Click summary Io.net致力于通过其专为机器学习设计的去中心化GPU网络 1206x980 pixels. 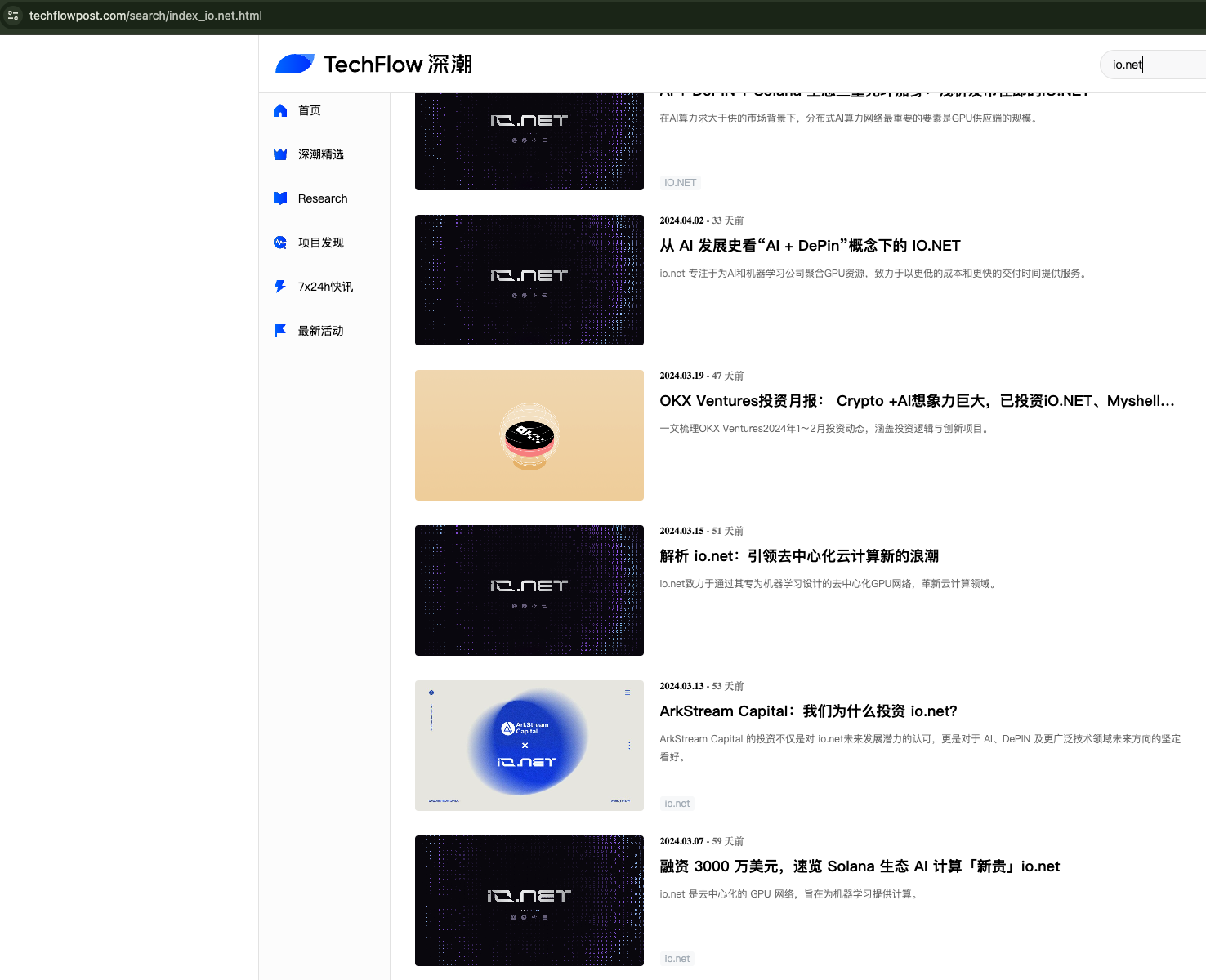coord(829,584)
